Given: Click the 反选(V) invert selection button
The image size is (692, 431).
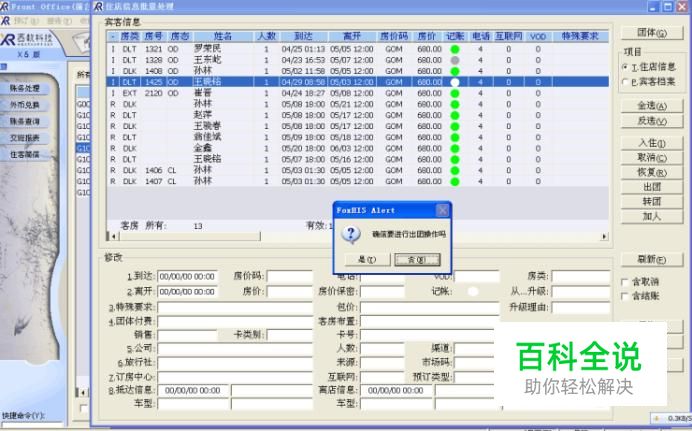Looking at the screenshot, I should pos(652,121).
